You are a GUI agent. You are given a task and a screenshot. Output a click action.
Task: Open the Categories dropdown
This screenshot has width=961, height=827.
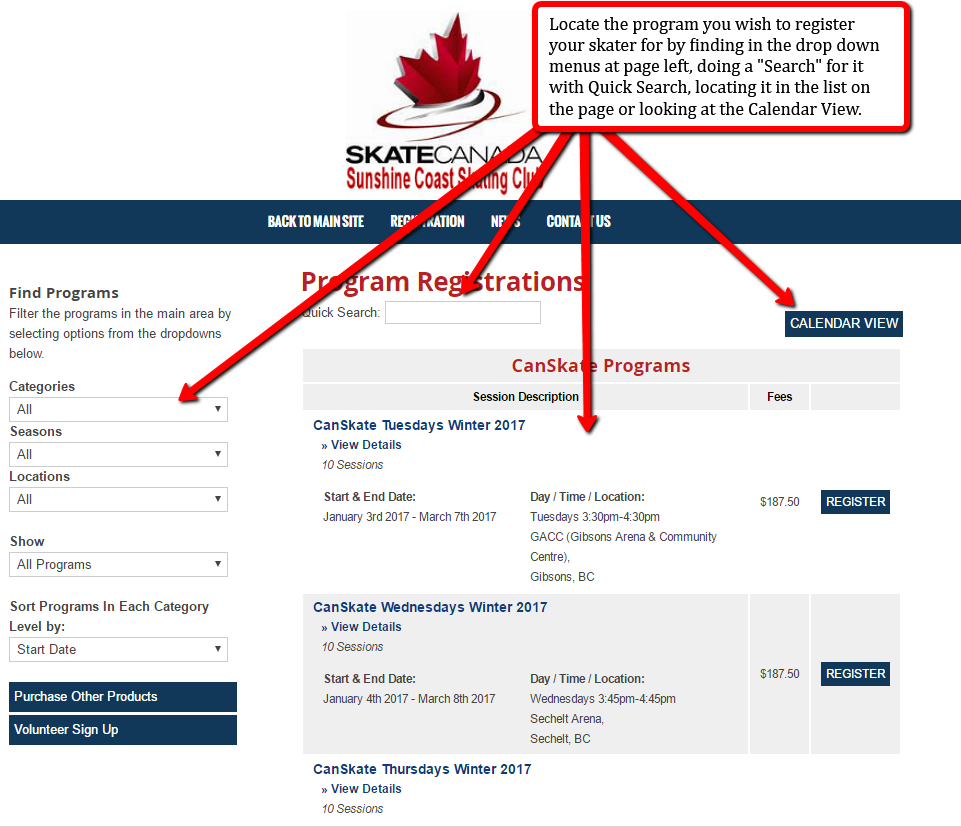(118, 410)
